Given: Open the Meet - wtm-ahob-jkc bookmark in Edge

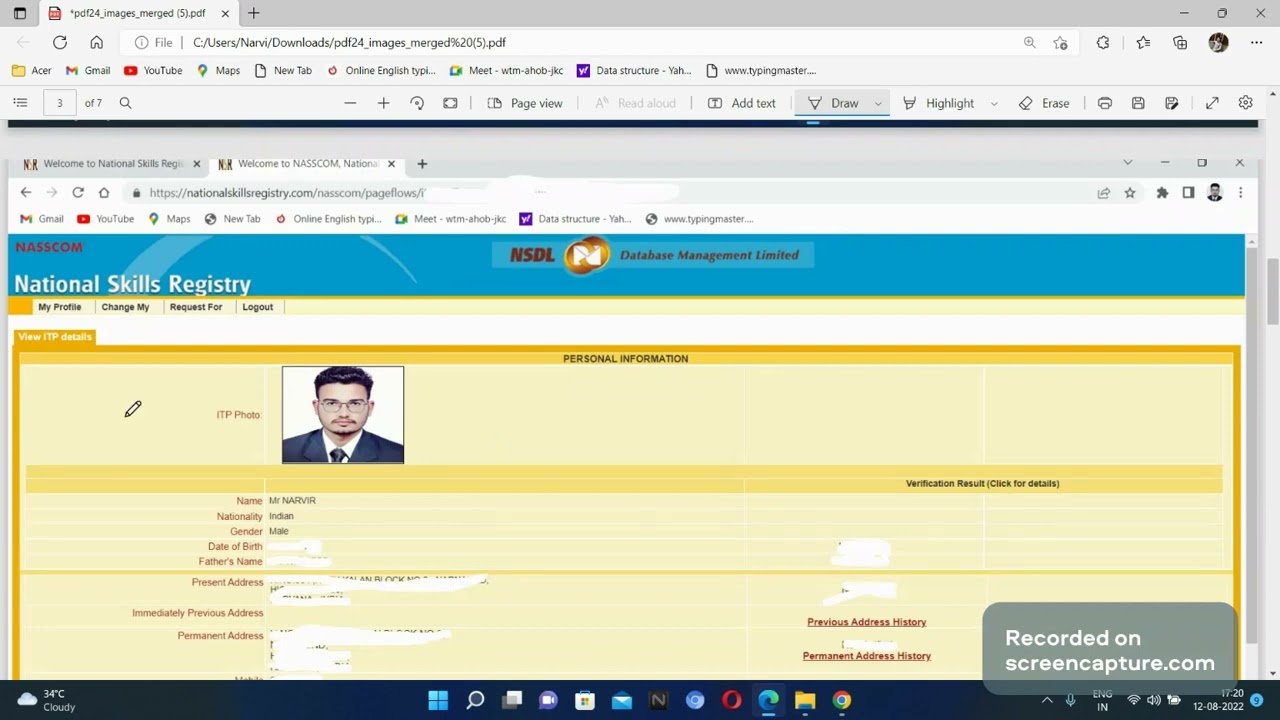Looking at the screenshot, I should click(x=506, y=71).
